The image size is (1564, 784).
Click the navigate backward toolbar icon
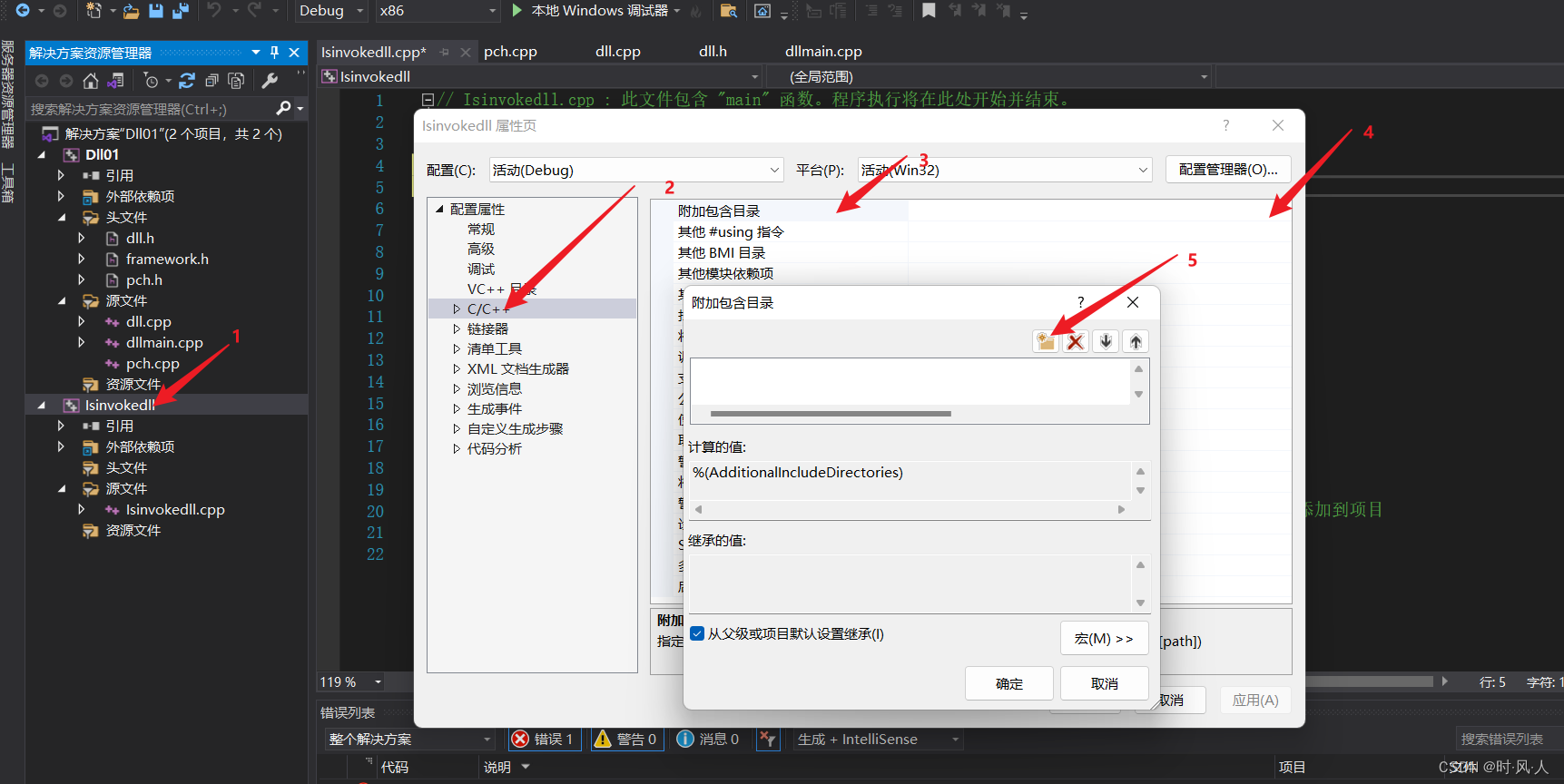(23, 10)
